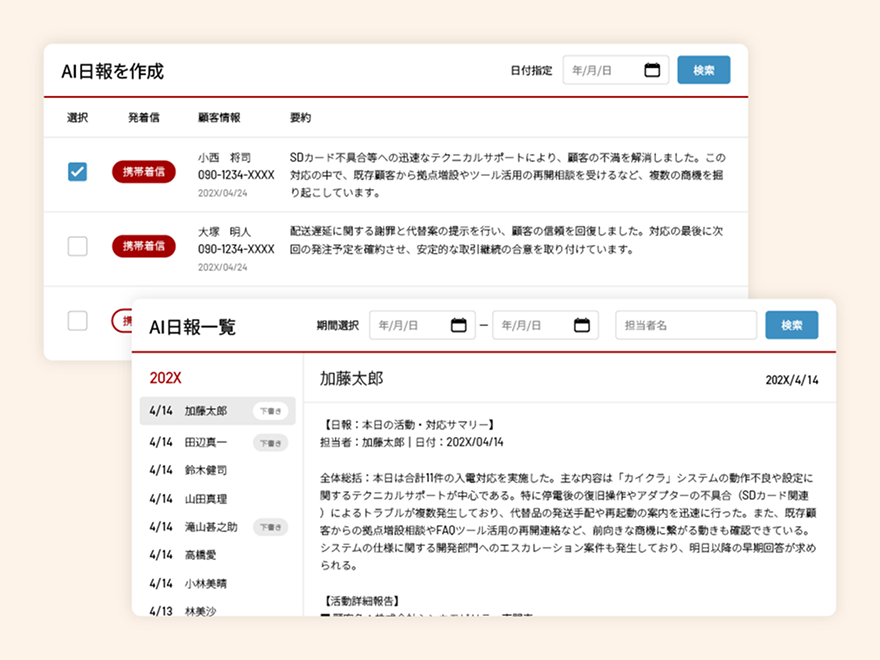Click customer name 小西 将司

(224, 158)
